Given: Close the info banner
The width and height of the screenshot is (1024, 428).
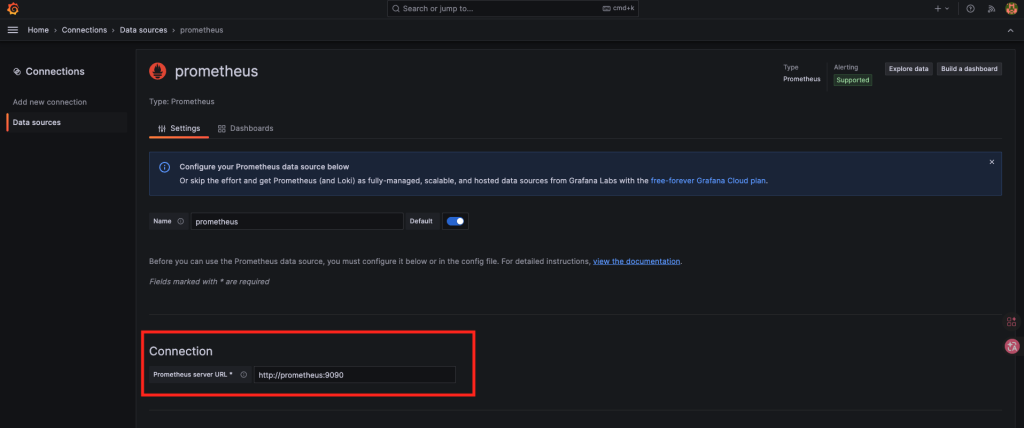Looking at the screenshot, I should point(991,162).
